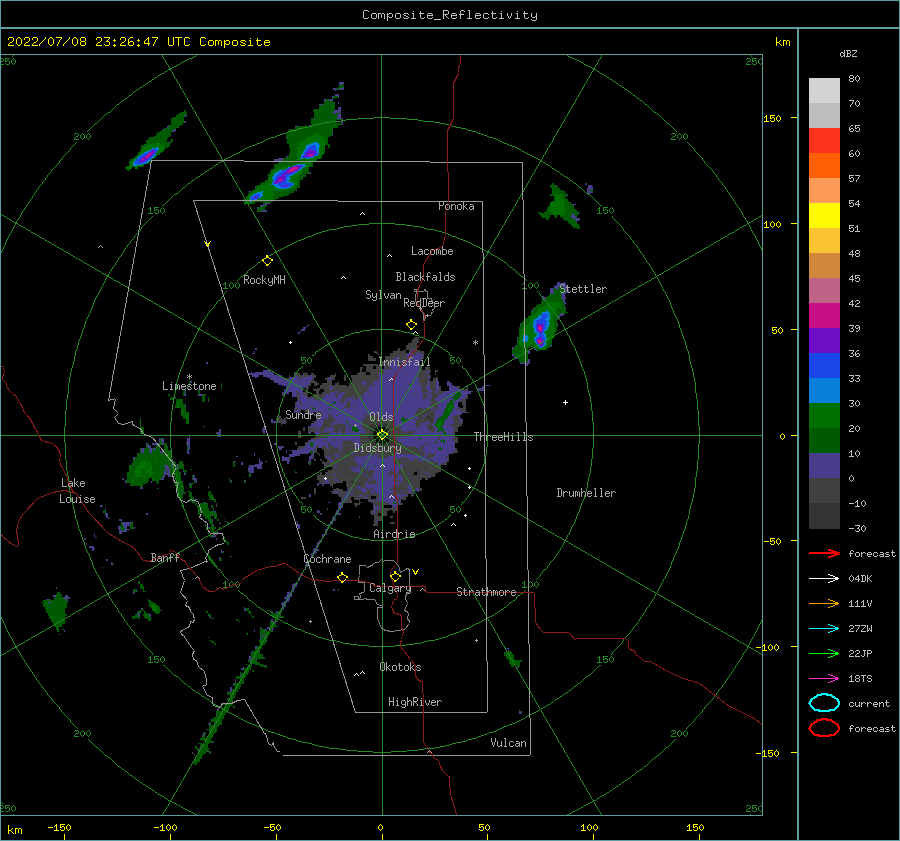The height and width of the screenshot is (841, 900).
Task: Click the yellow radar site marker at center
Action: click(382, 435)
